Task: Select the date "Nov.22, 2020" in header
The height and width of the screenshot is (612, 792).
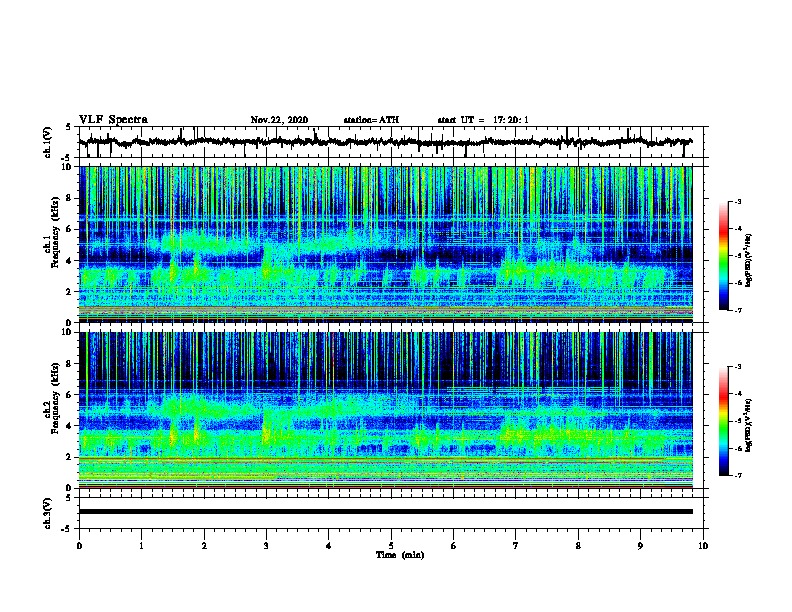Action: [x=279, y=120]
